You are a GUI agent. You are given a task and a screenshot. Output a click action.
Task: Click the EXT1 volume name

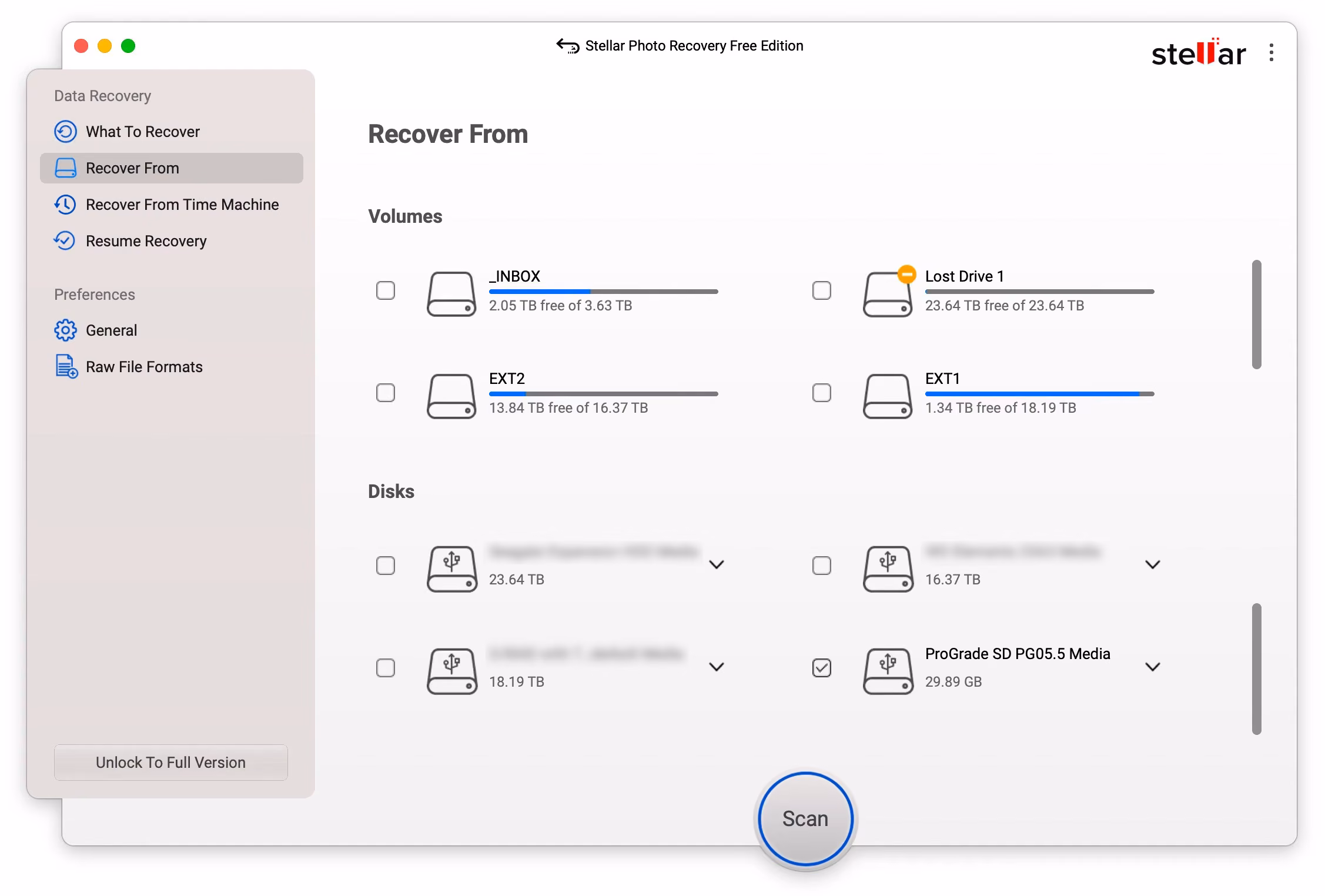[942, 379]
